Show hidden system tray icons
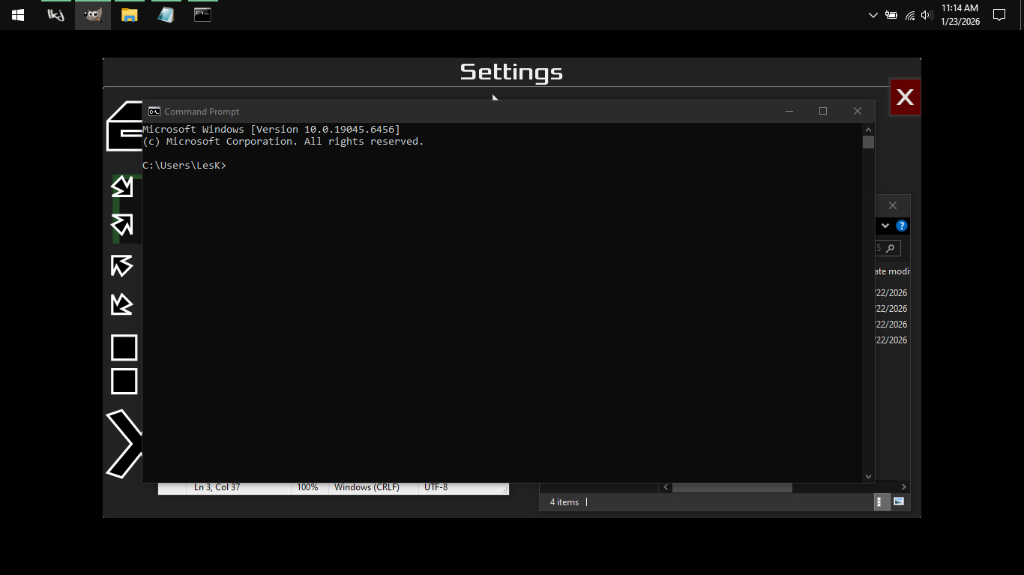The image size is (1024, 575). coord(873,15)
